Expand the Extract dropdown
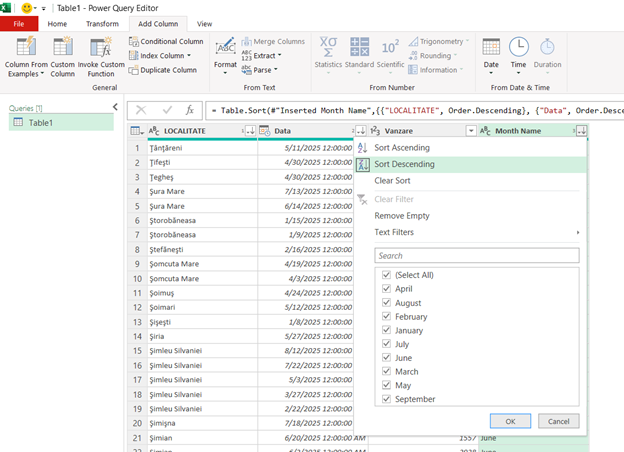 pos(280,55)
